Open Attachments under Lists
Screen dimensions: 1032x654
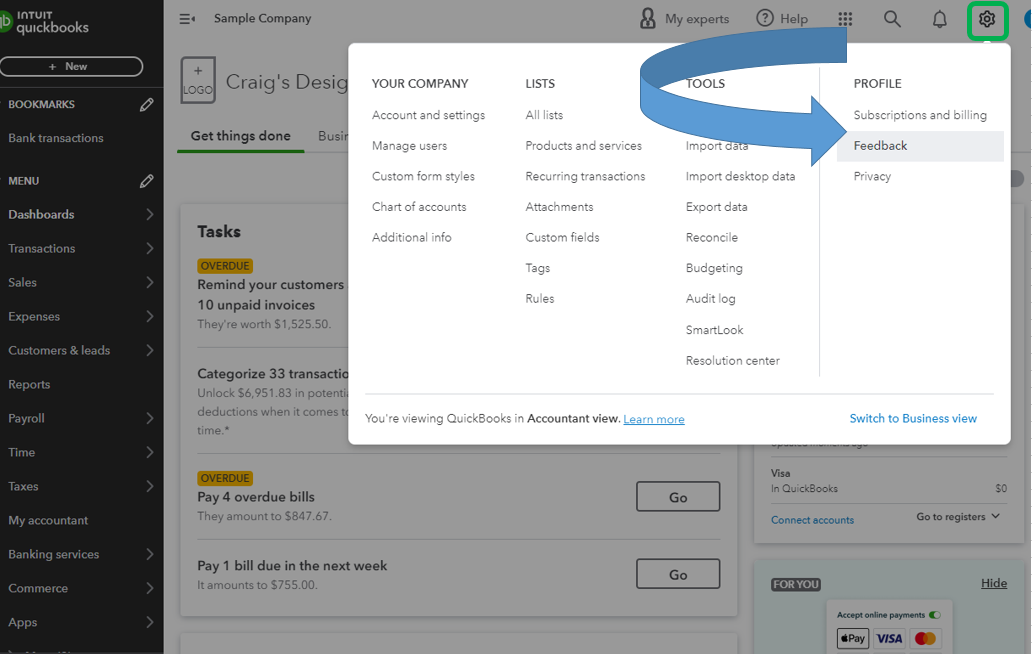coord(559,207)
